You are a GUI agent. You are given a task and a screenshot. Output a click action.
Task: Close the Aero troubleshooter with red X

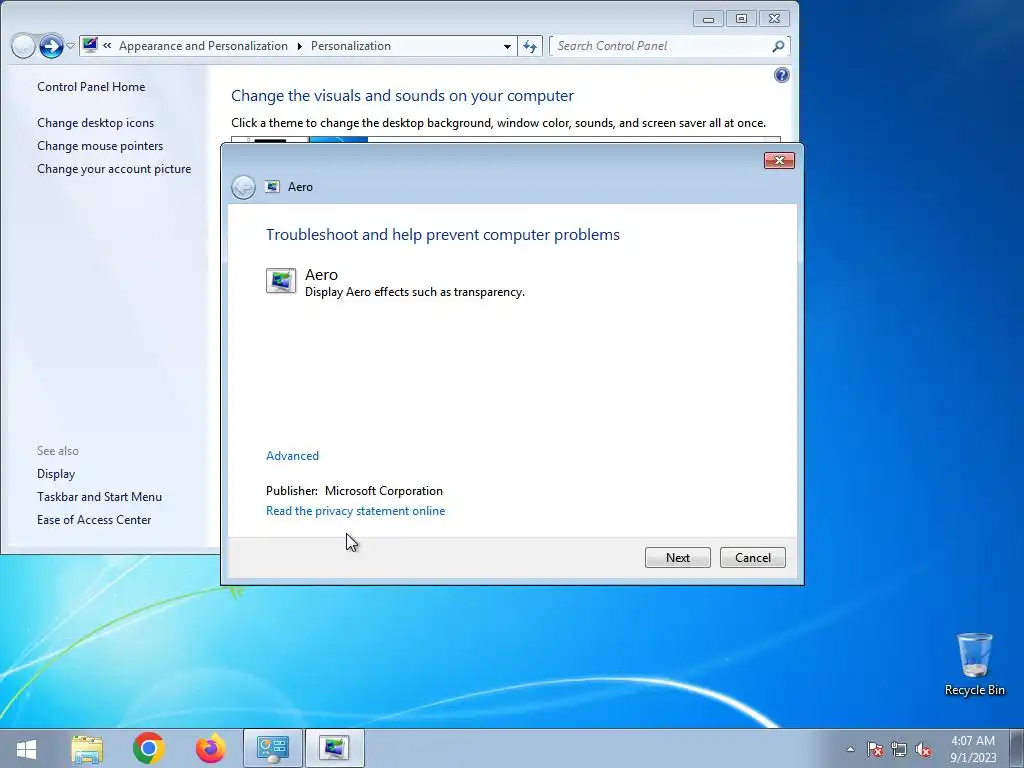click(779, 161)
